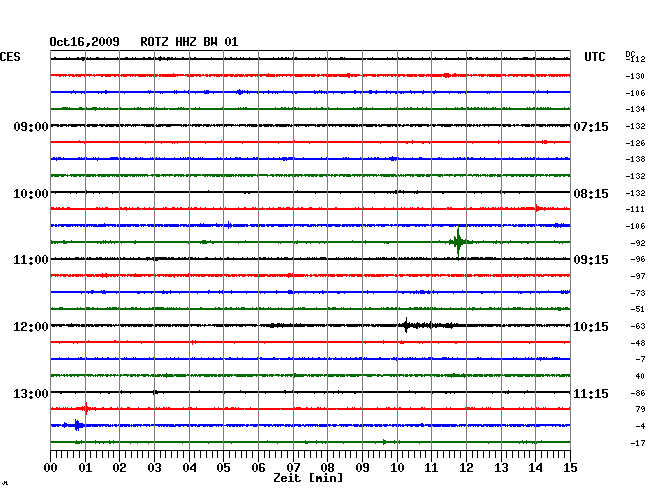The height and width of the screenshot is (494, 650).
Task: Click the DC value -92
Action: point(638,243)
